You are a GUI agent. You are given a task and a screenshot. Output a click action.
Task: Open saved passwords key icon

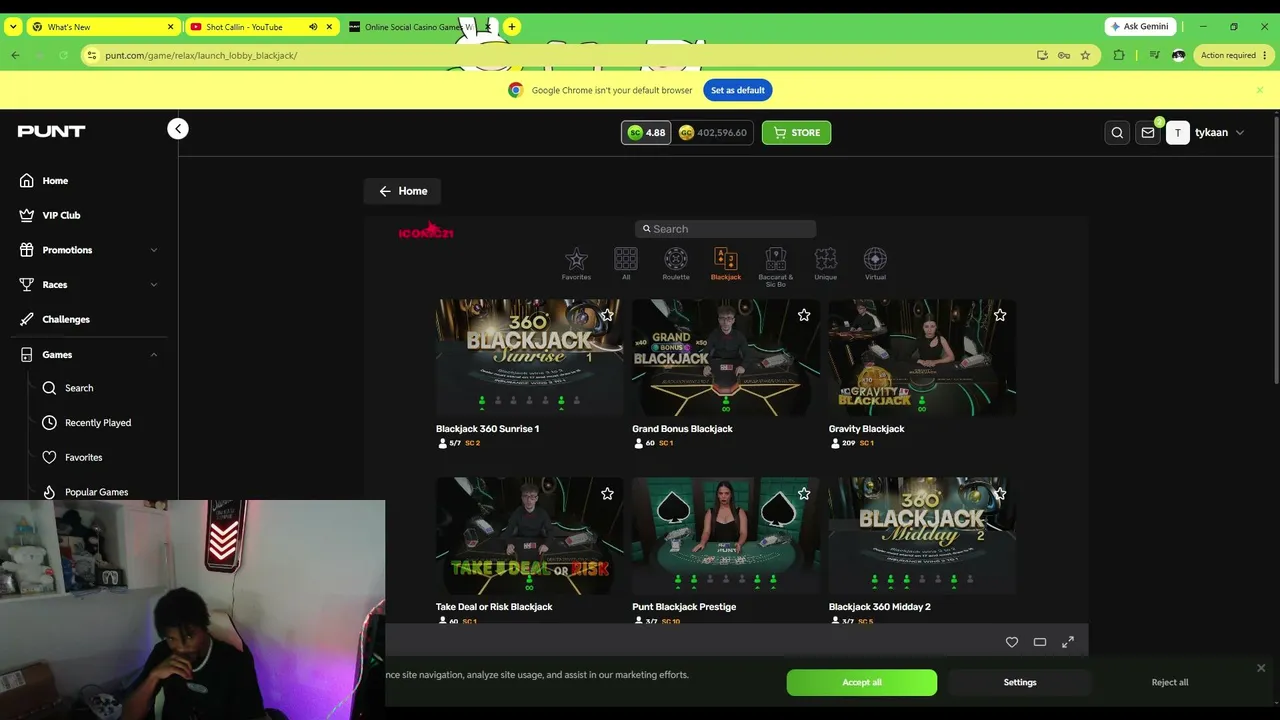click(x=1064, y=55)
